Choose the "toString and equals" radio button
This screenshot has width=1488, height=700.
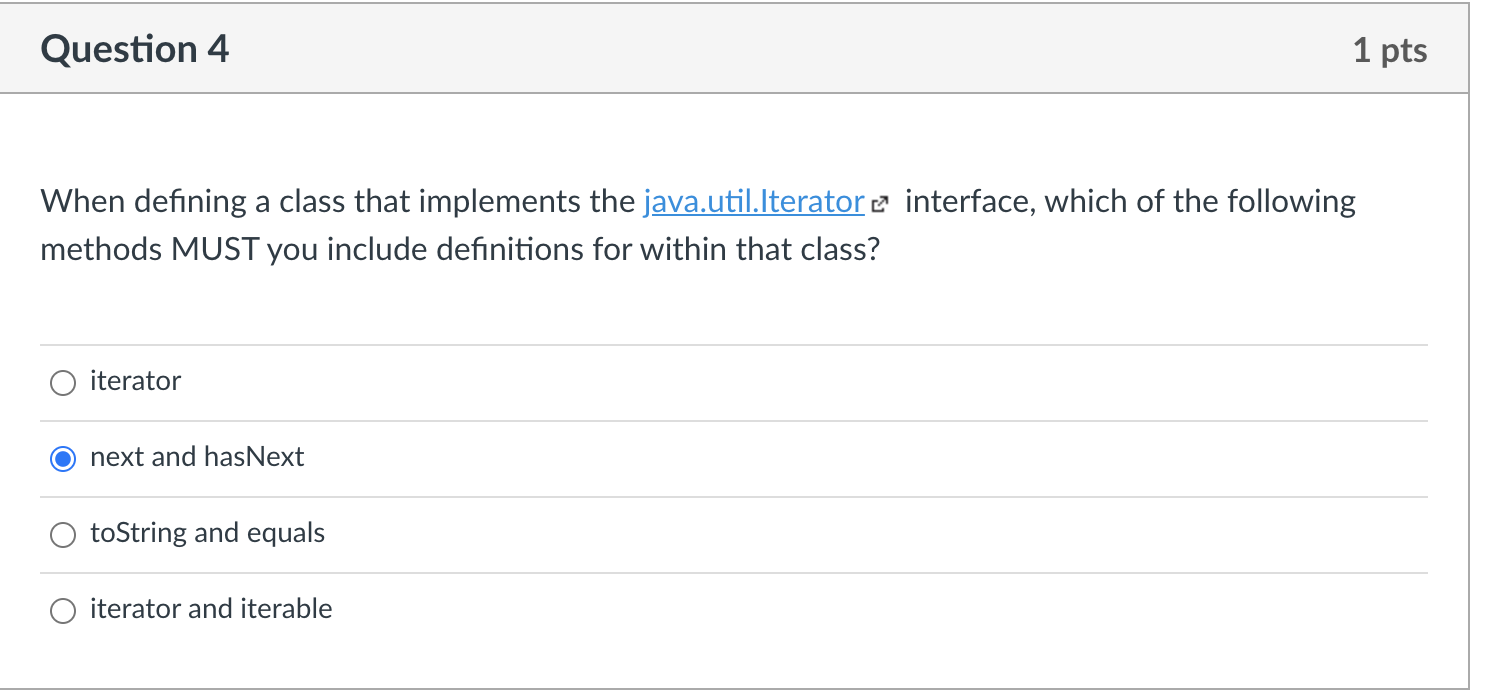coord(63,535)
